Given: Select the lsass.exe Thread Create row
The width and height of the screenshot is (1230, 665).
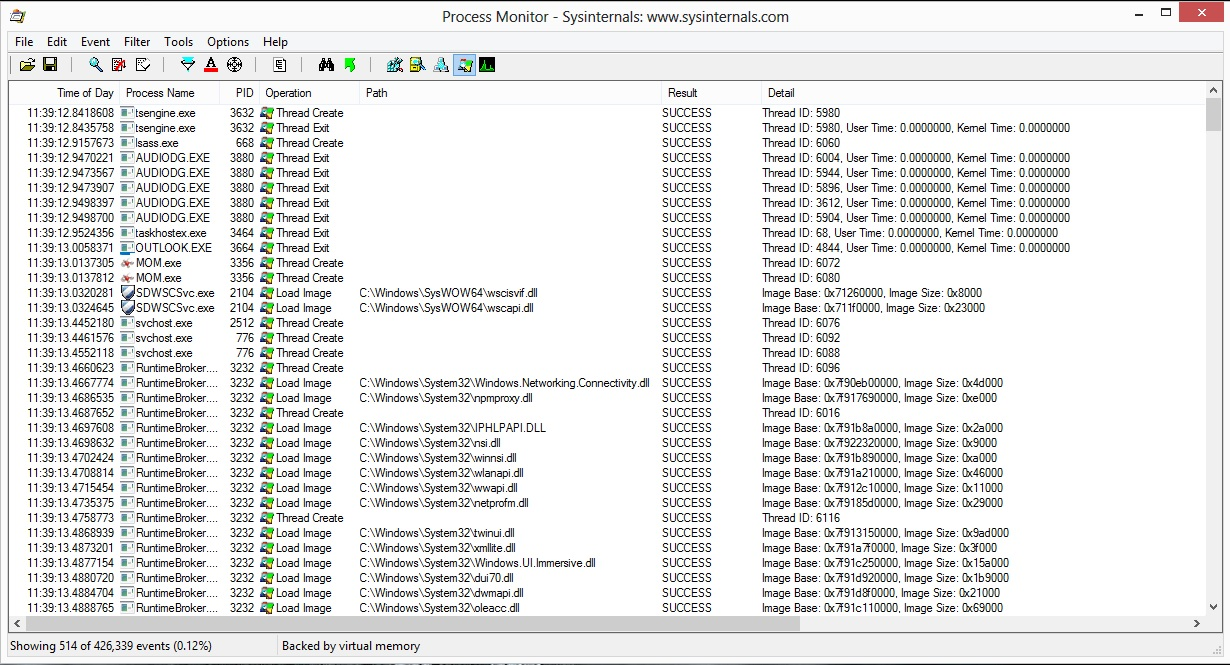Looking at the screenshot, I should click(607, 143).
